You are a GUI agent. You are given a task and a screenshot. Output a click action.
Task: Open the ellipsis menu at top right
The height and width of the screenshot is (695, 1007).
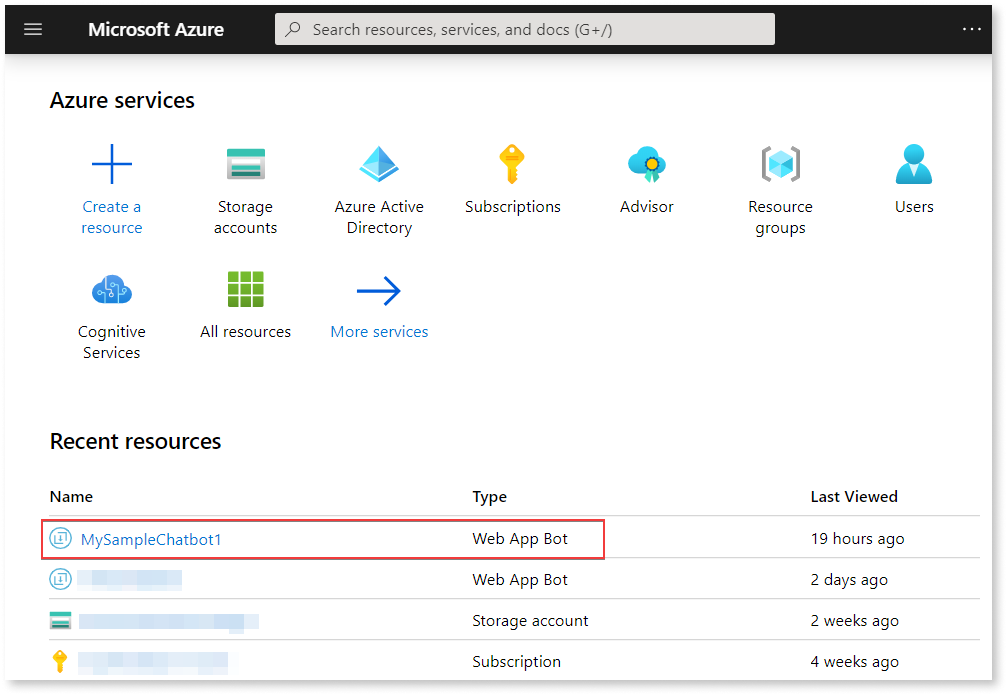[971, 29]
